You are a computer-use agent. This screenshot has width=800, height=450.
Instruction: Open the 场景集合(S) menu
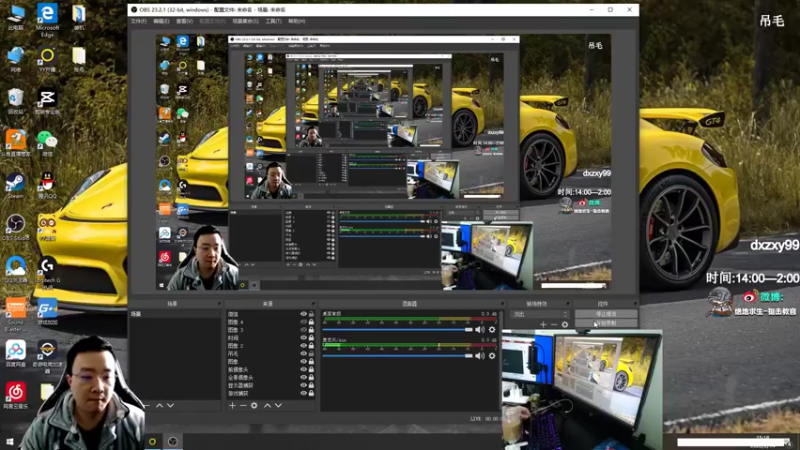click(x=245, y=21)
